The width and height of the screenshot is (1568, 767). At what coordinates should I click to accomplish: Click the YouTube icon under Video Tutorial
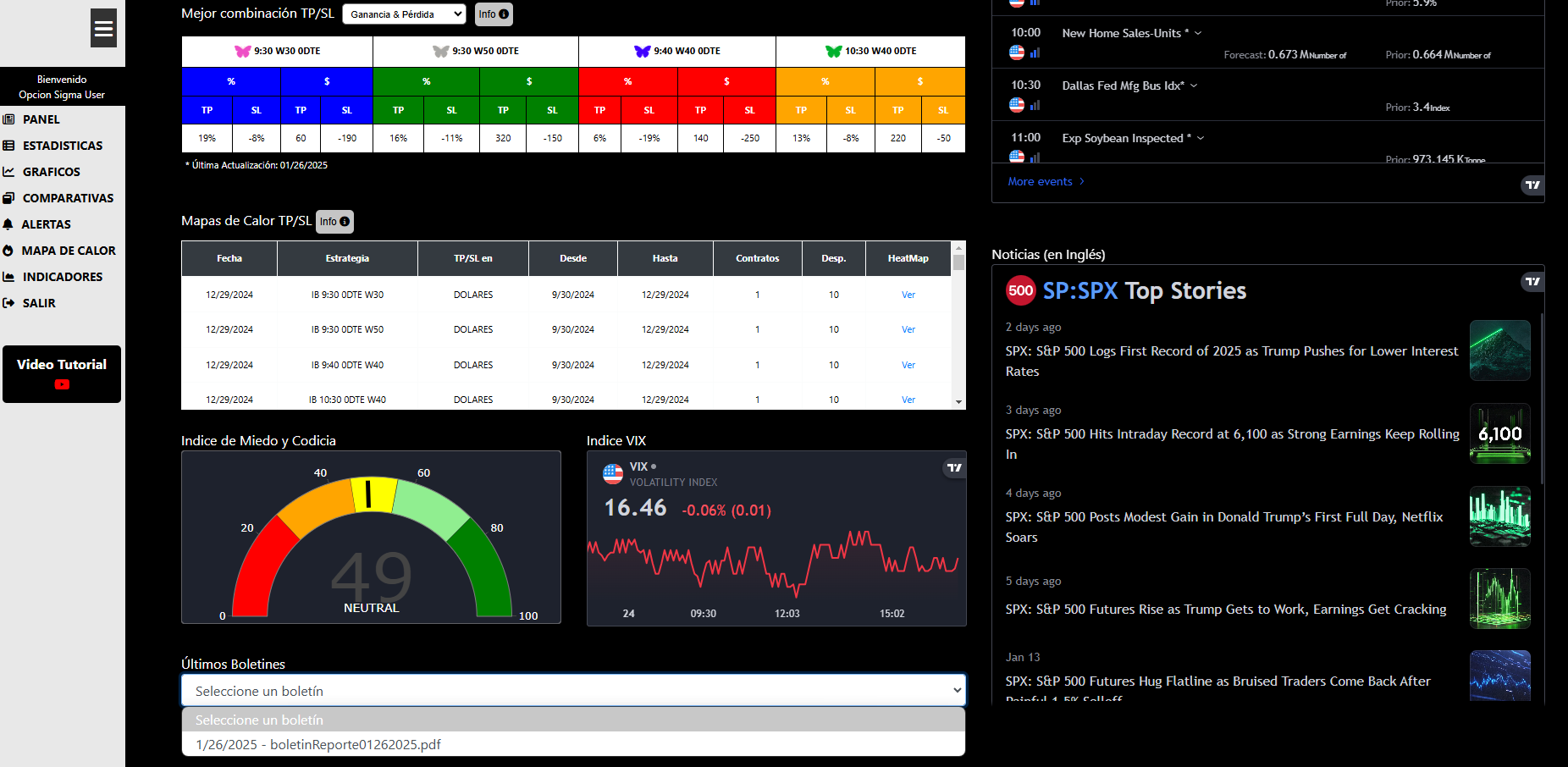62,384
